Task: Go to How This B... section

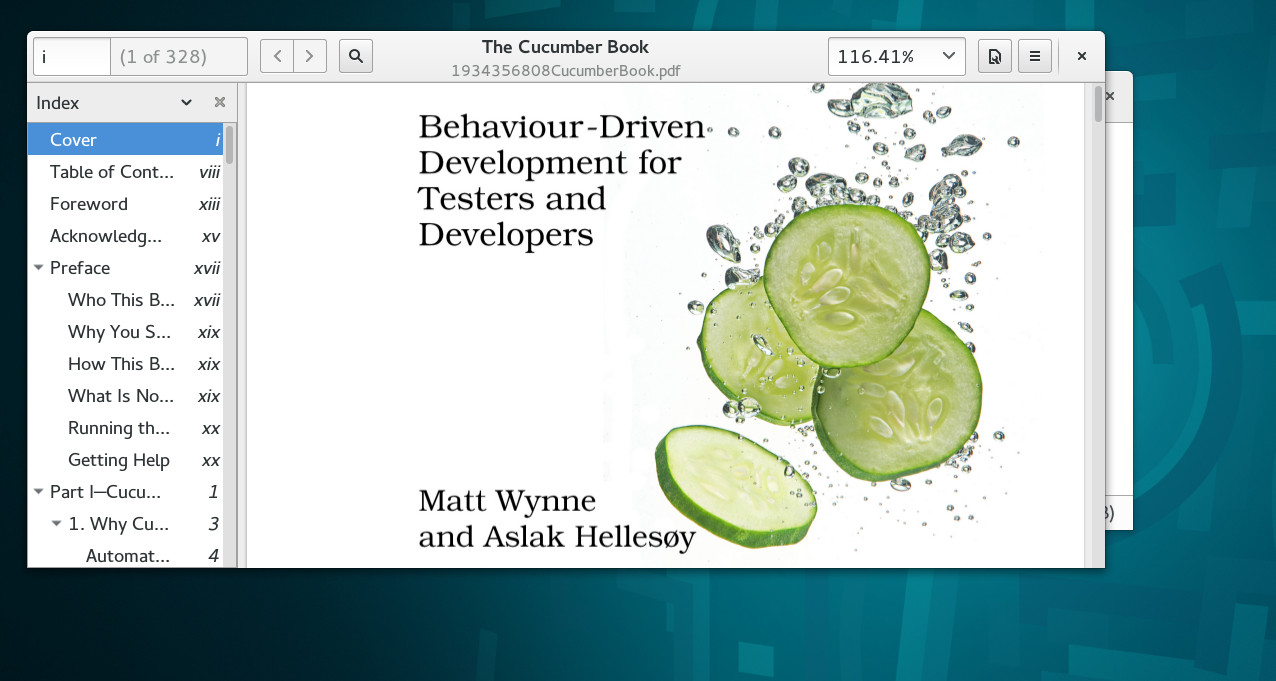Action: click(x=125, y=364)
